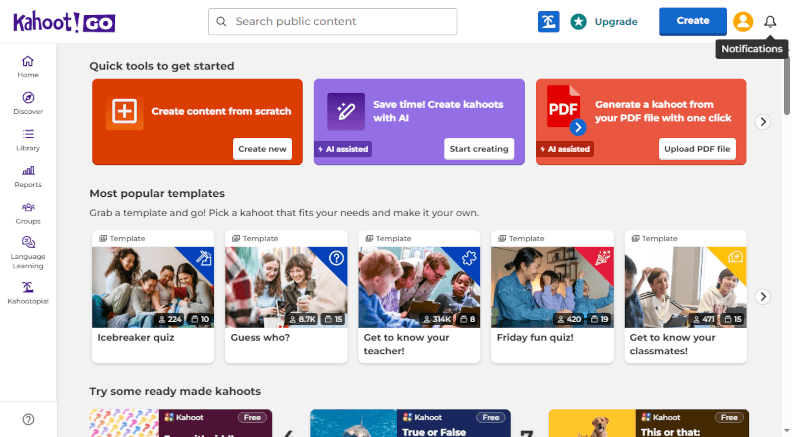The width and height of the screenshot is (792, 437).
Task: Click the Most popular templates heading
Action: click(157, 193)
